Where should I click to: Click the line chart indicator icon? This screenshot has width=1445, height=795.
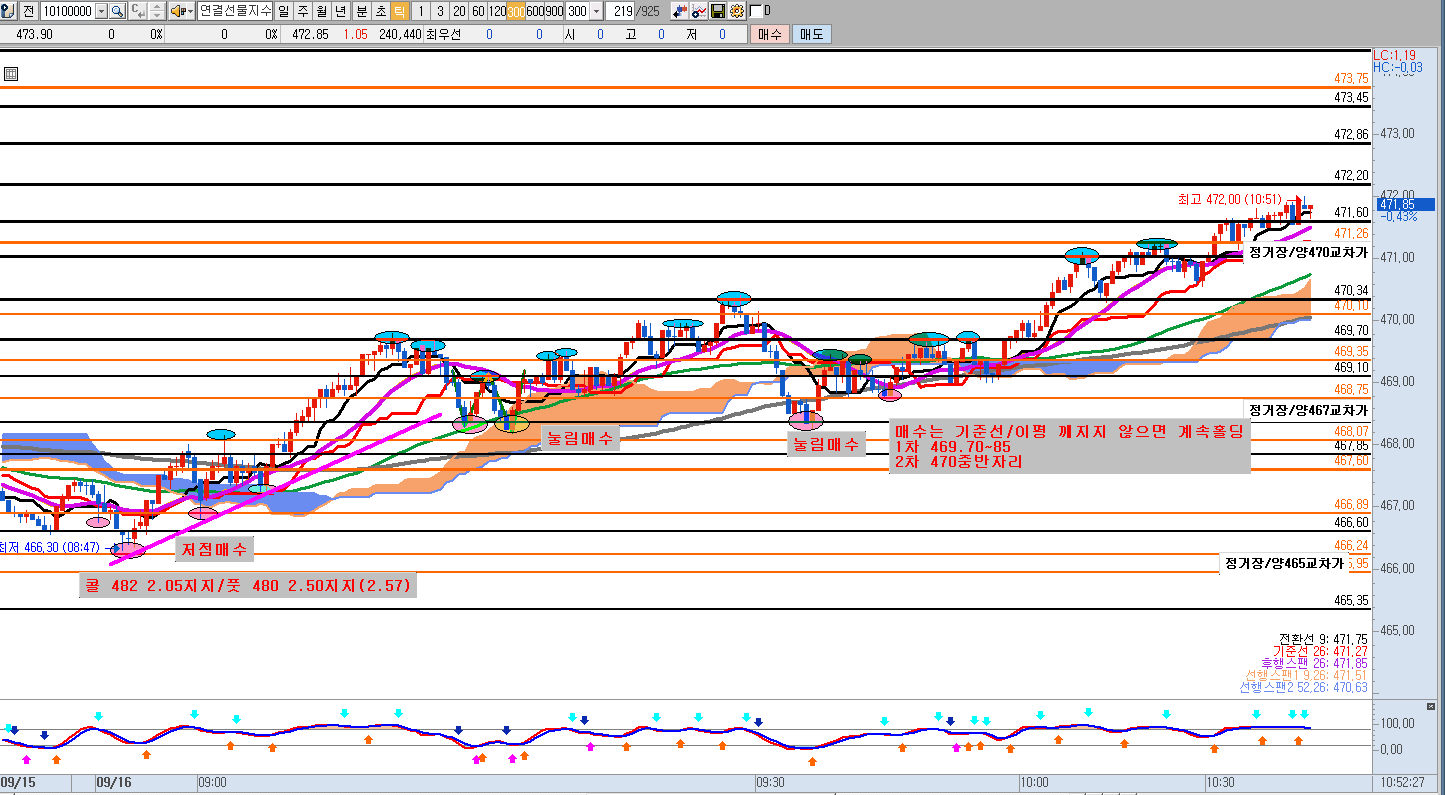[699, 11]
